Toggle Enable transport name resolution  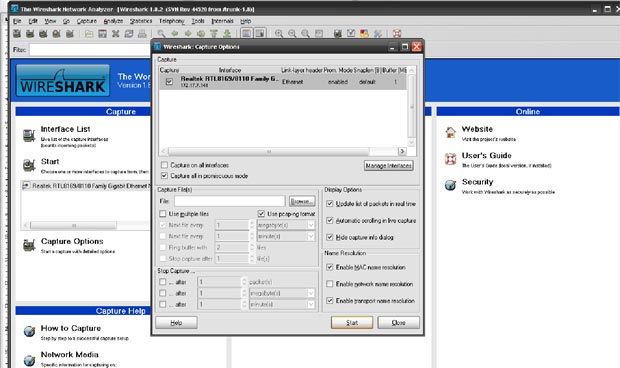pos(329,300)
